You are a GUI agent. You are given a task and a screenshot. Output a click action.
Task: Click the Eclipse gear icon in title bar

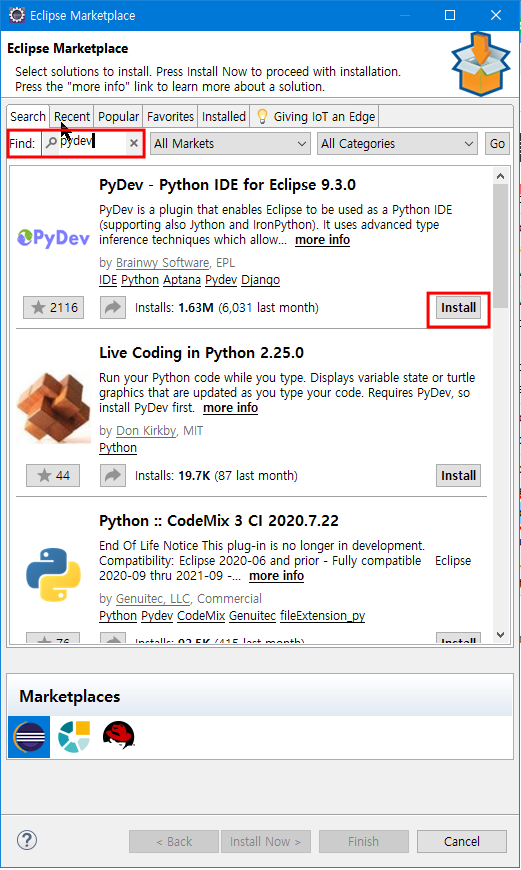(17, 15)
